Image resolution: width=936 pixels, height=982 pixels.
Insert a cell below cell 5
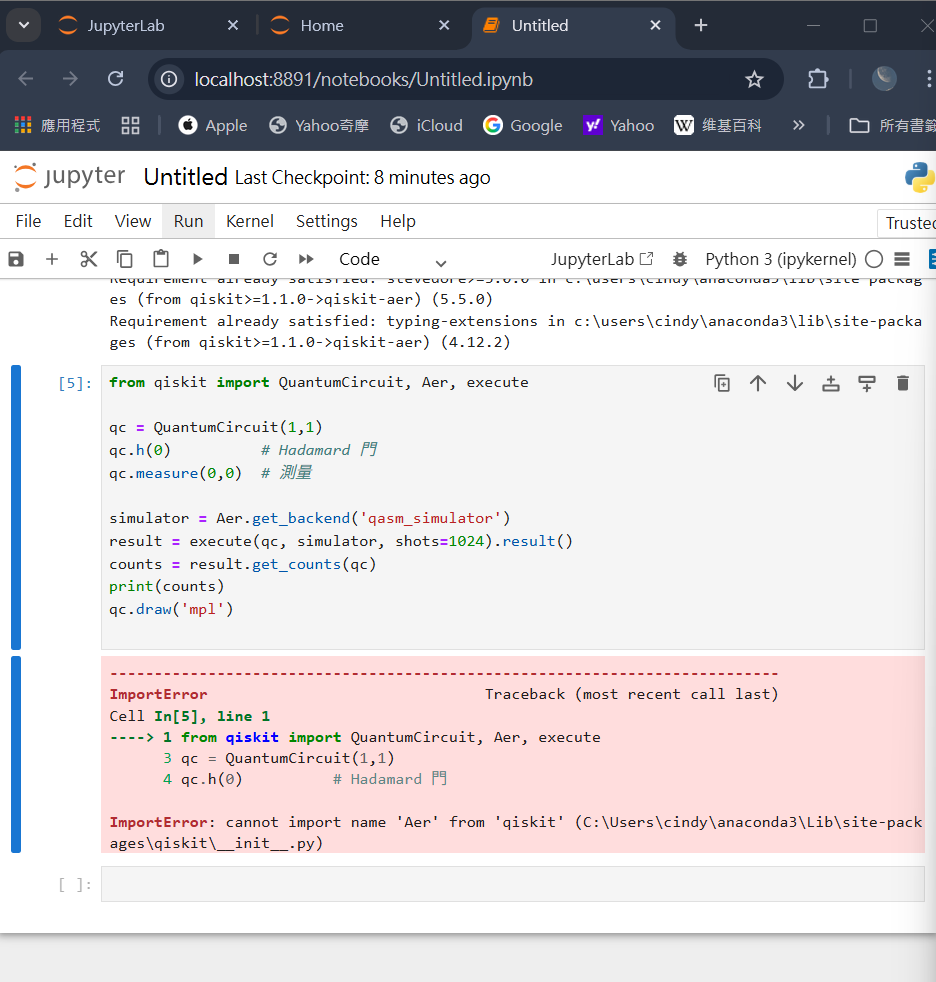[867, 383]
